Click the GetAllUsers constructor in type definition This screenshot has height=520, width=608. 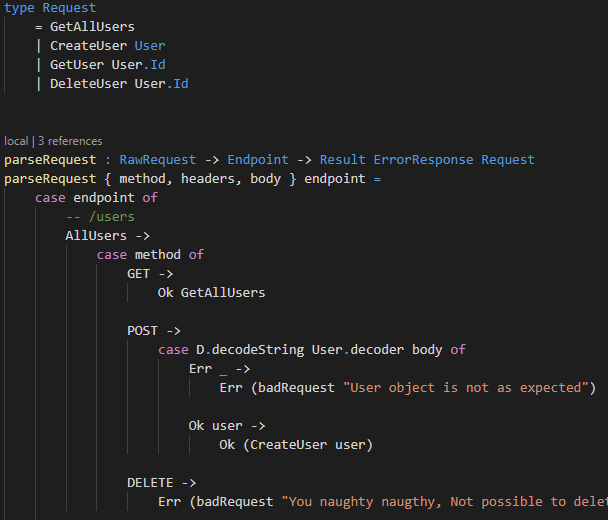point(92,27)
